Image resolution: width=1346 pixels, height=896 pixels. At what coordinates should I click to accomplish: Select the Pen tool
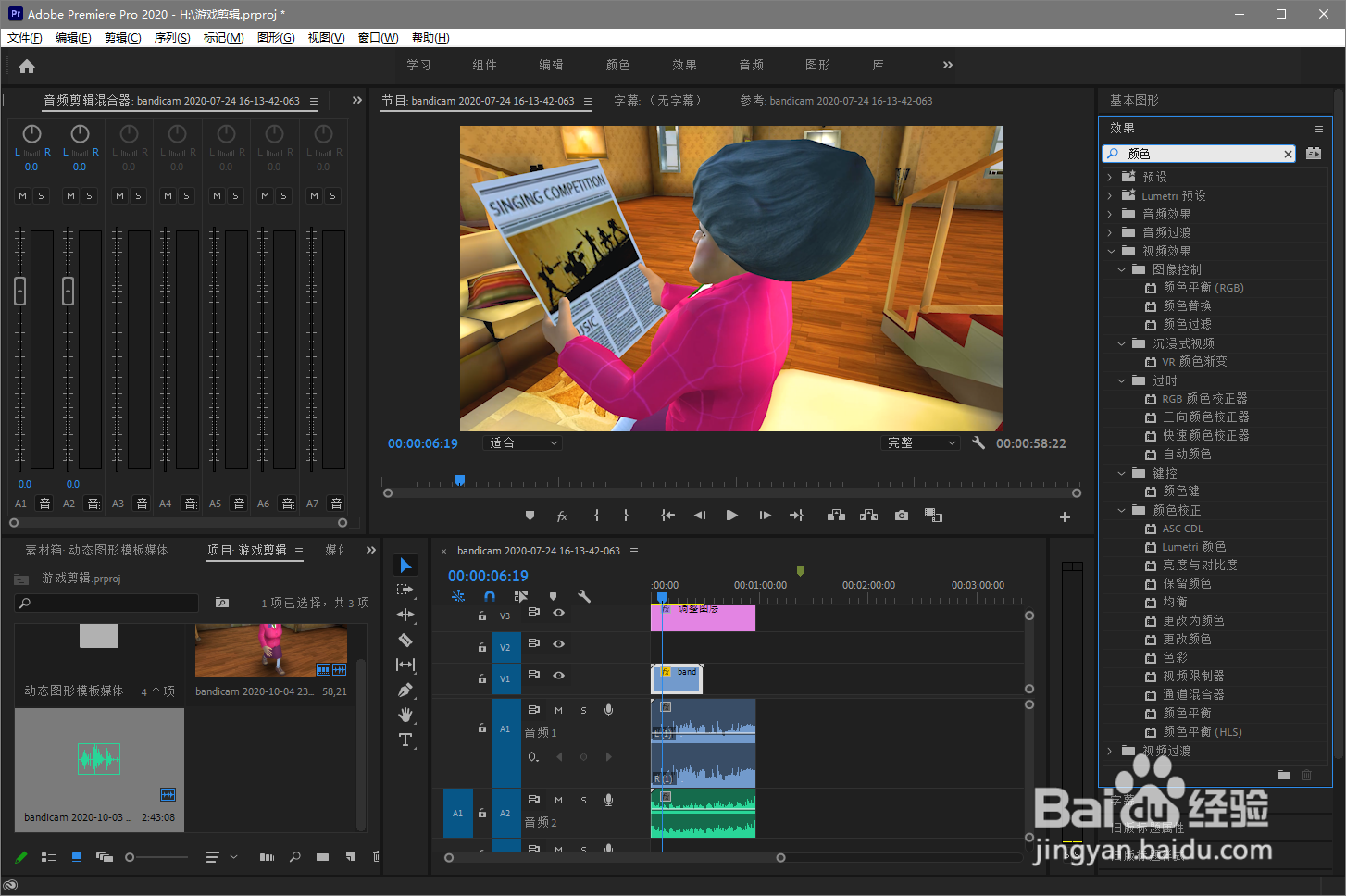click(405, 690)
